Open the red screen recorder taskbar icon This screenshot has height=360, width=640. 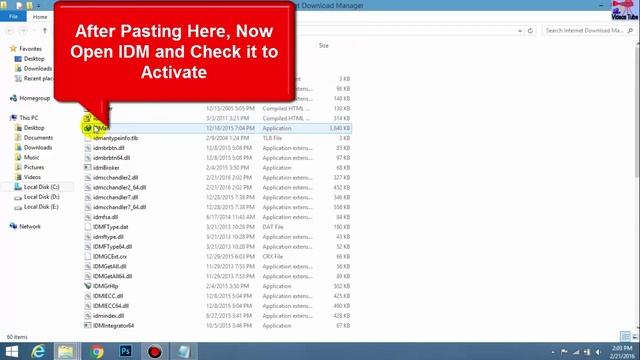coord(154,351)
